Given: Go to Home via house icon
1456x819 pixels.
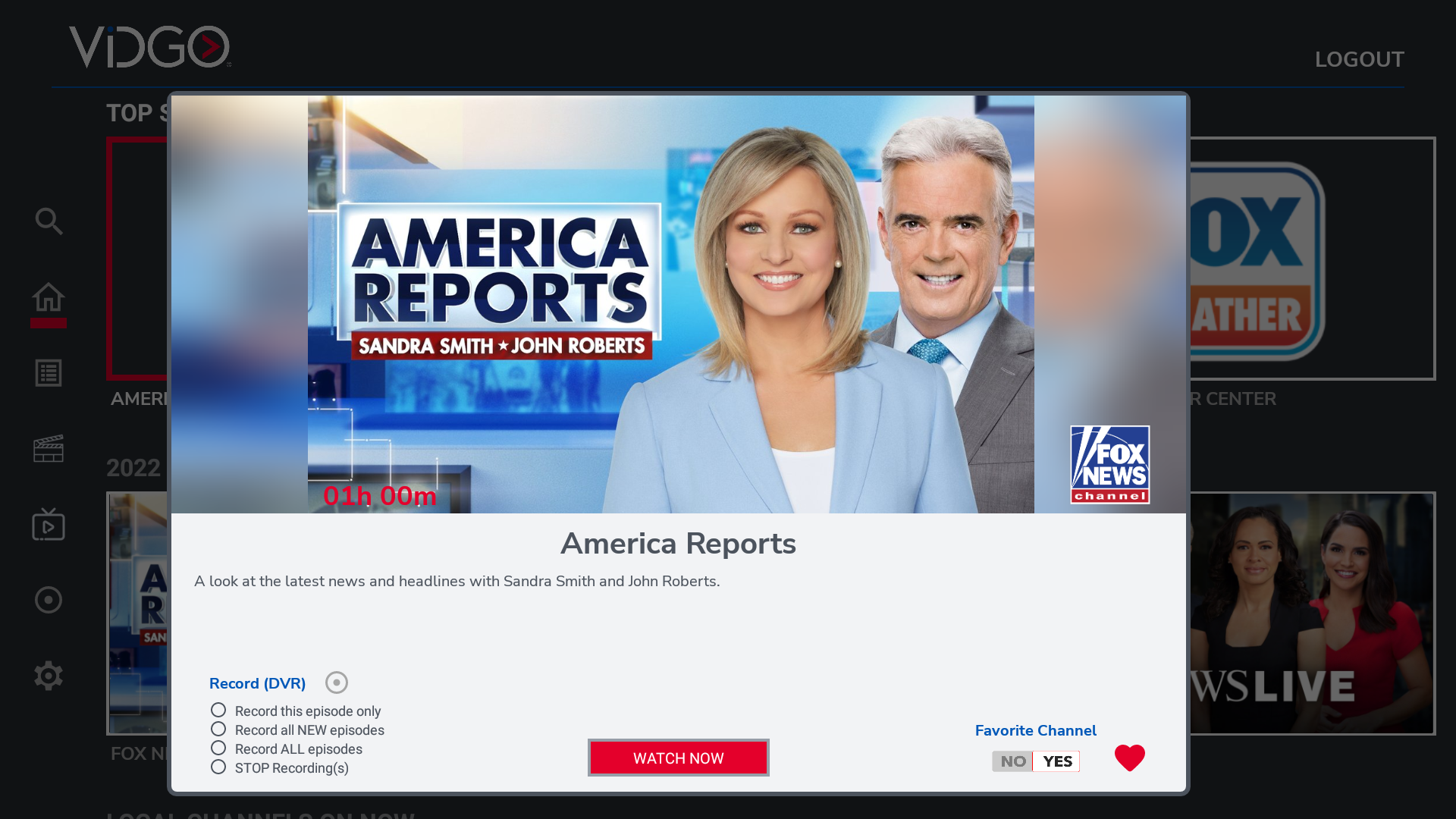Looking at the screenshot, I should coord(49,297).
